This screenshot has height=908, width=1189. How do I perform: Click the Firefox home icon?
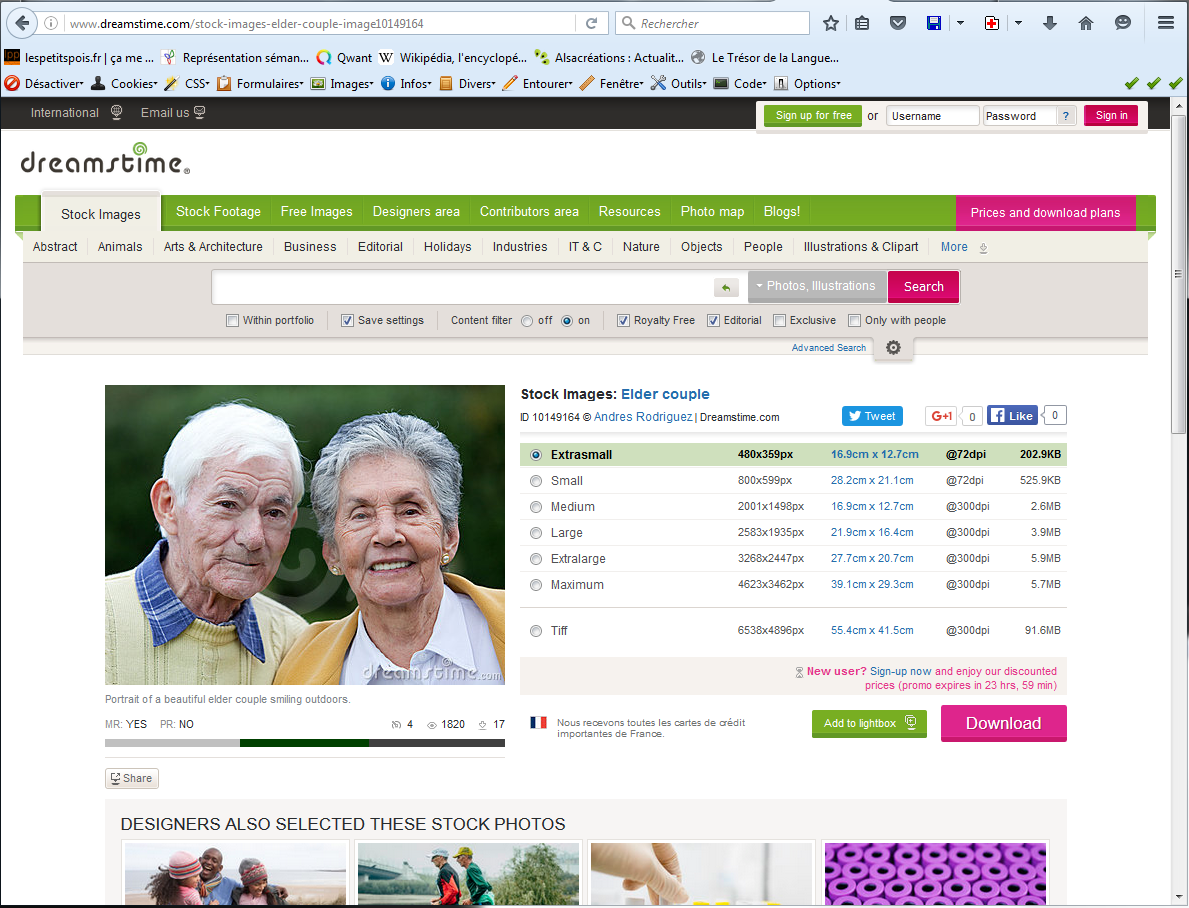click(1085, 23)
